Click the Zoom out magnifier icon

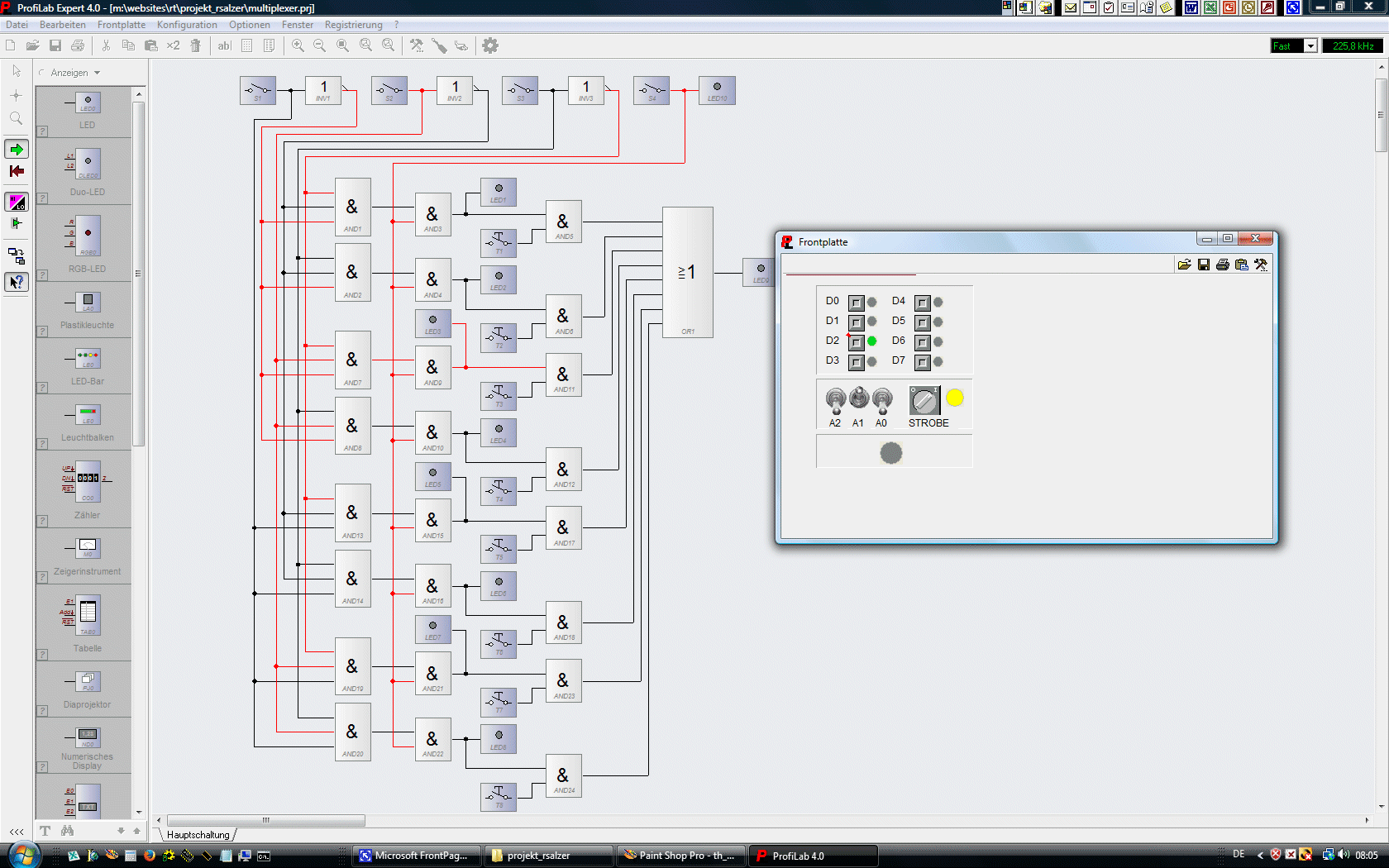320,45
